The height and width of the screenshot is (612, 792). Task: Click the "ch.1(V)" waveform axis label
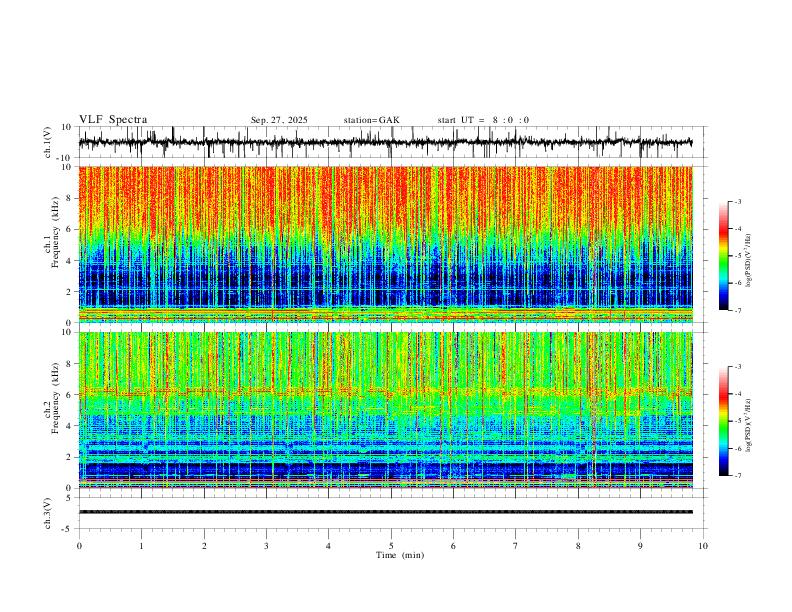[48, 142]
